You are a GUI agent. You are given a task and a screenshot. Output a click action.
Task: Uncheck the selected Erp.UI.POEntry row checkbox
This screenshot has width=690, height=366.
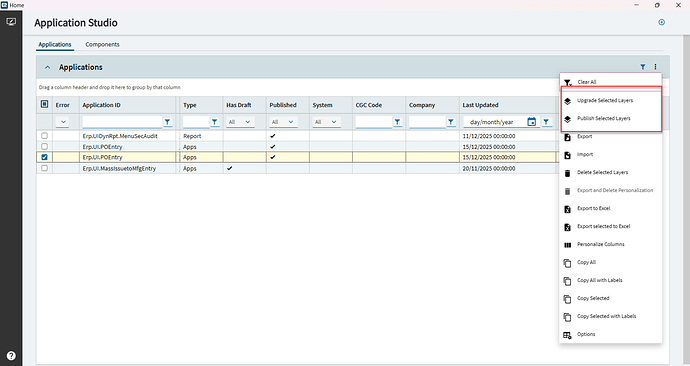(44, 157)
